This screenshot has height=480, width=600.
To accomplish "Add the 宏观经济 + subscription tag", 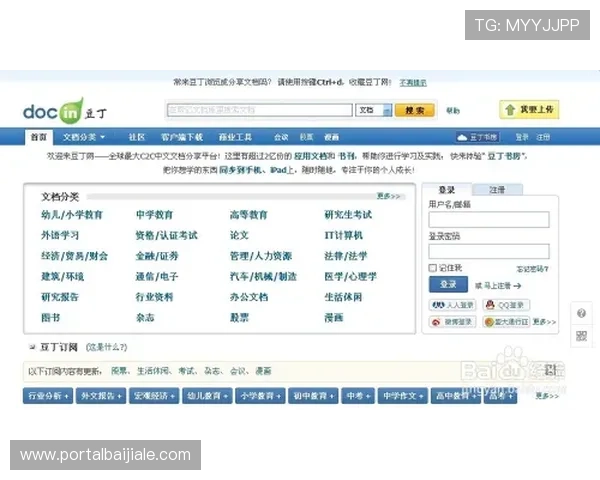I will tap(154, 396).
